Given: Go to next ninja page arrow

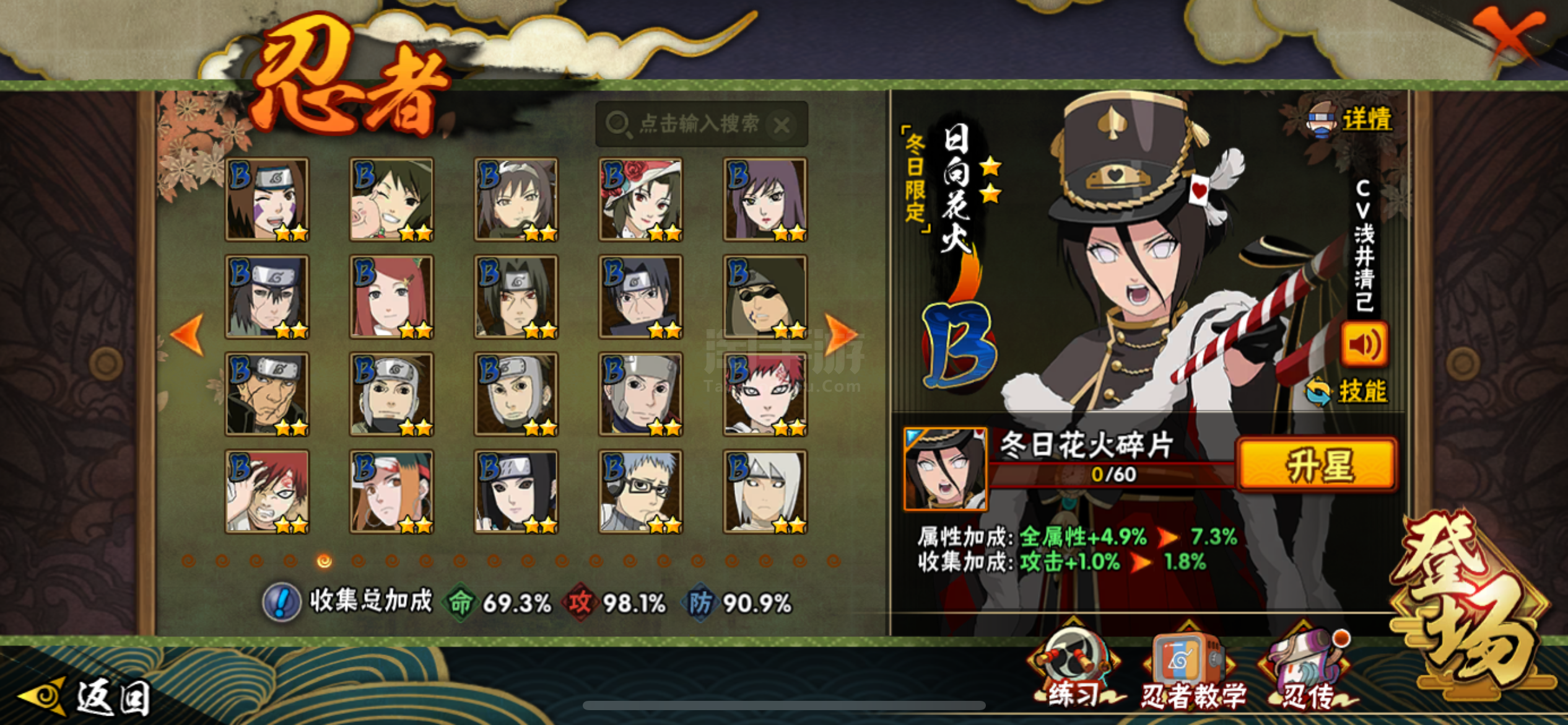Looking at the screenshot, I should [841, 335].
